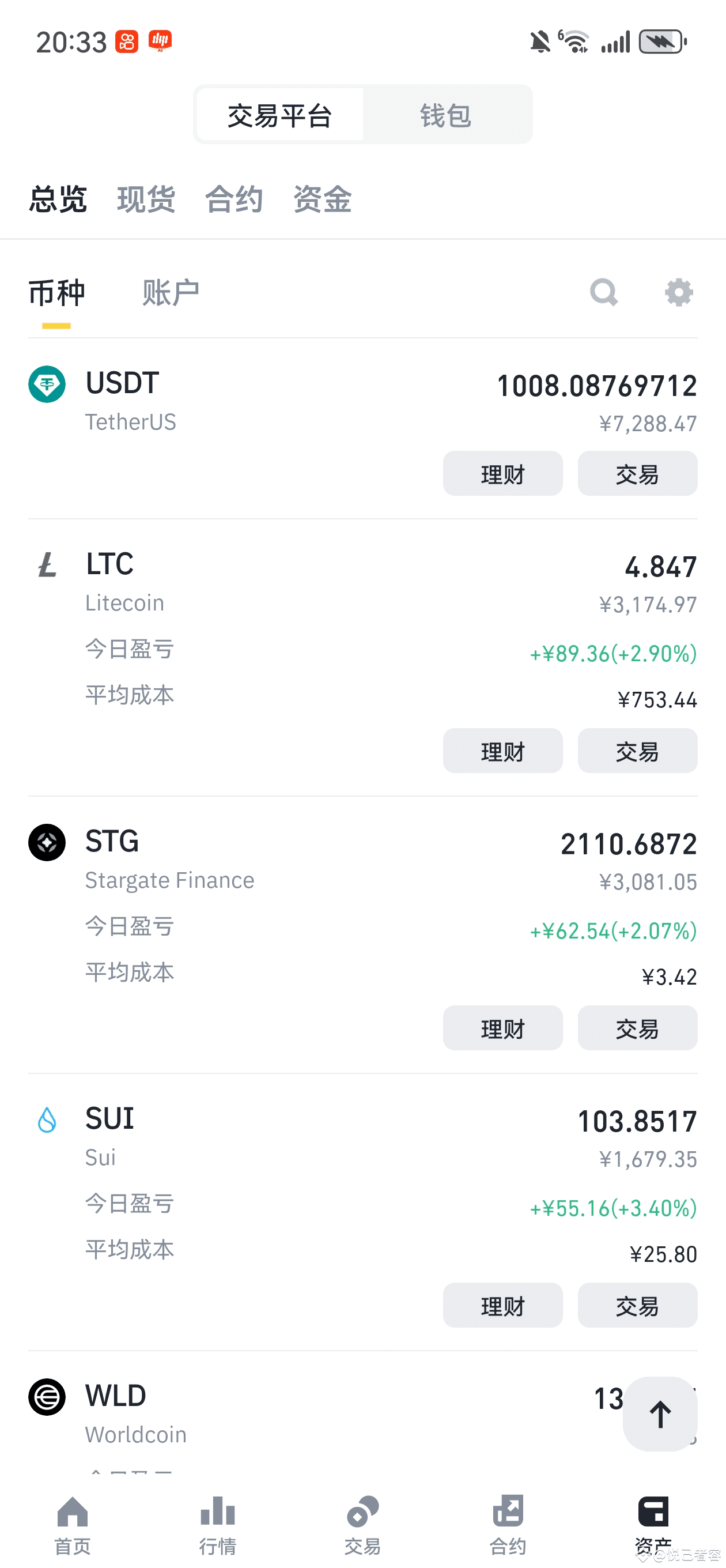Switch to 交易平台 exchange toggle
The width and height of the screenshot is (726, 1568).
click(280, 115)
